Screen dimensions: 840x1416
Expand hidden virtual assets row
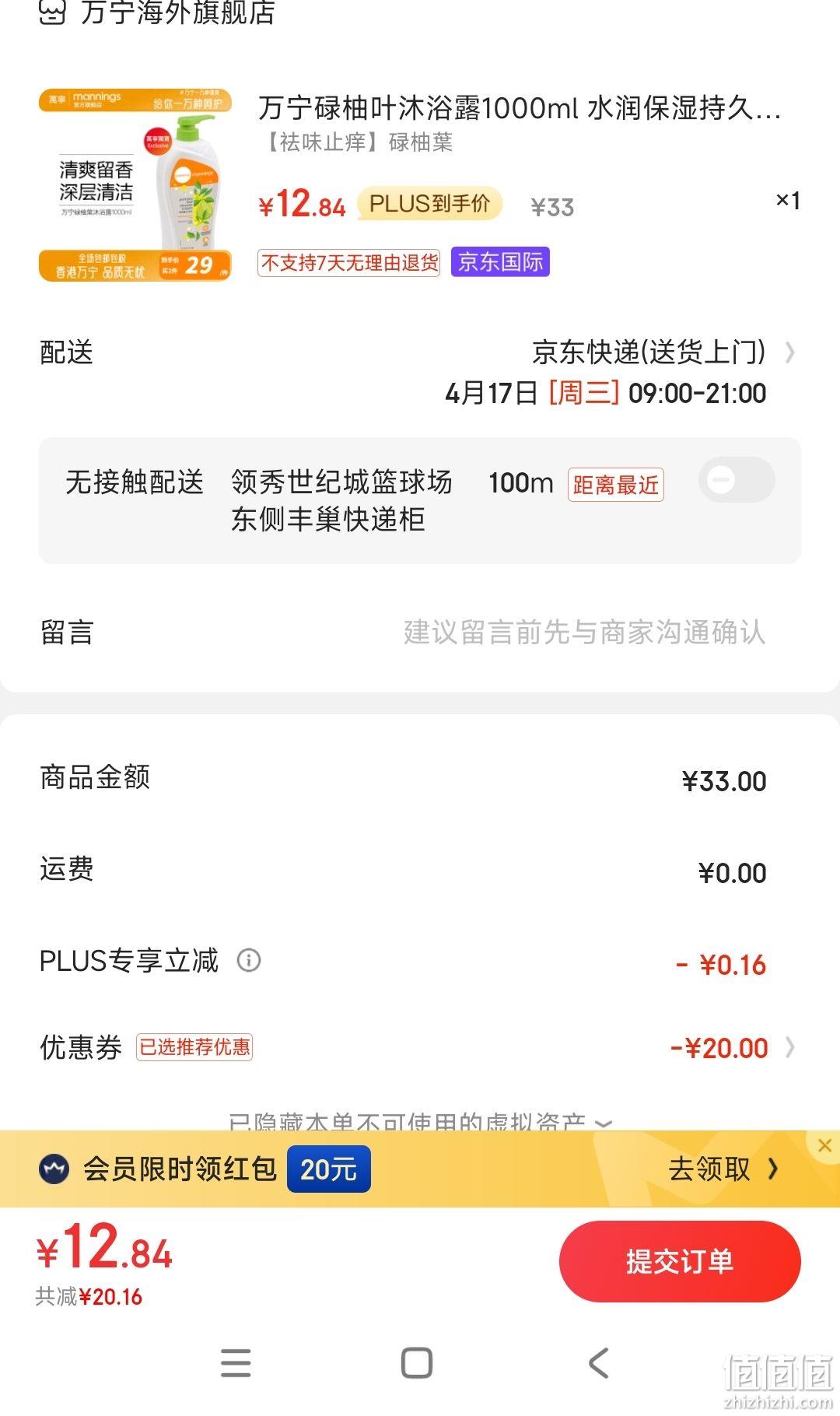tap(420, 1121)
